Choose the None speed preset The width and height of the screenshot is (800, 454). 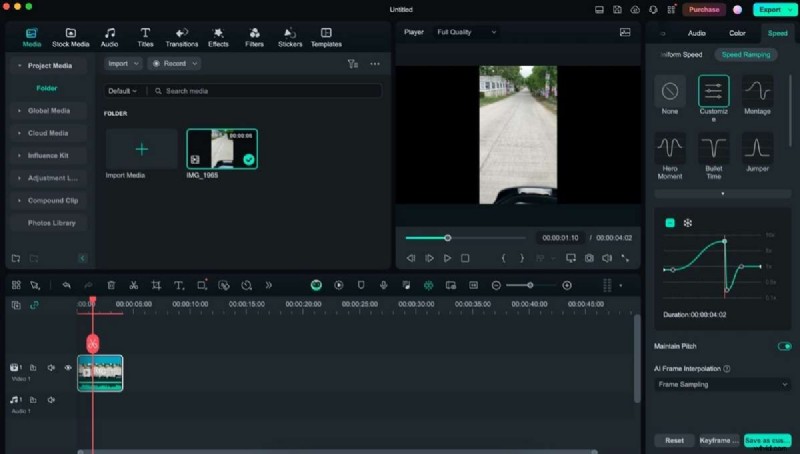click(x=670, y=95)
